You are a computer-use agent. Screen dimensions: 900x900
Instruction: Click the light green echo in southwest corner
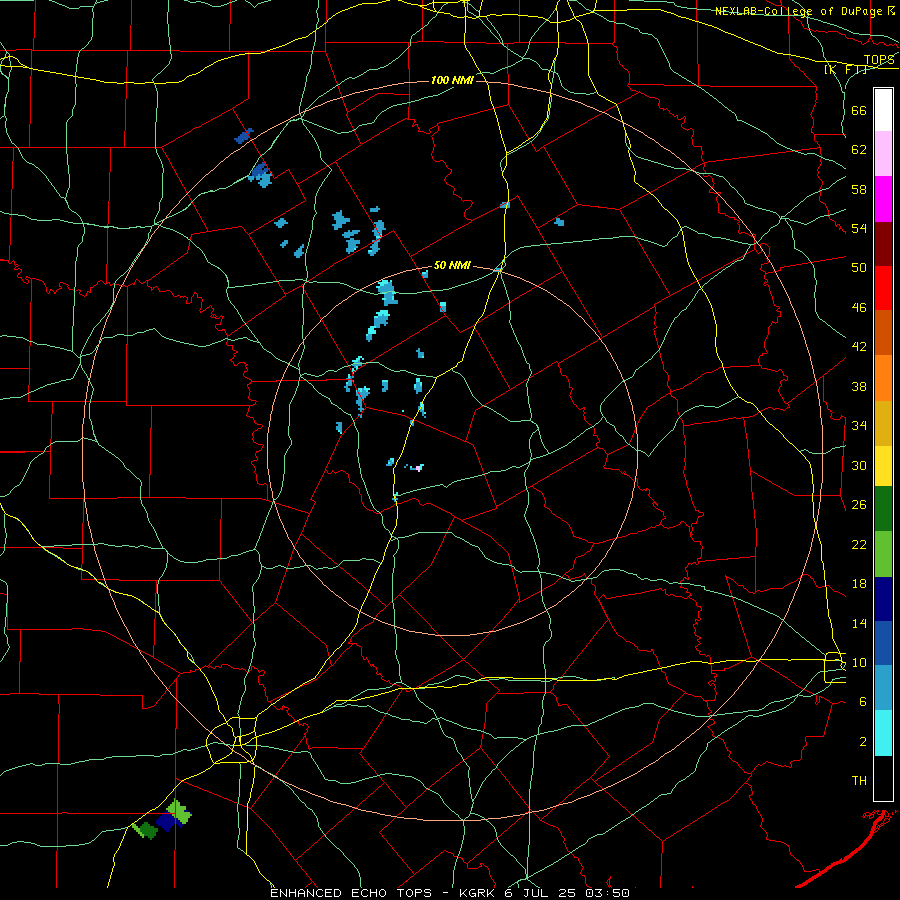click(179, 812)
